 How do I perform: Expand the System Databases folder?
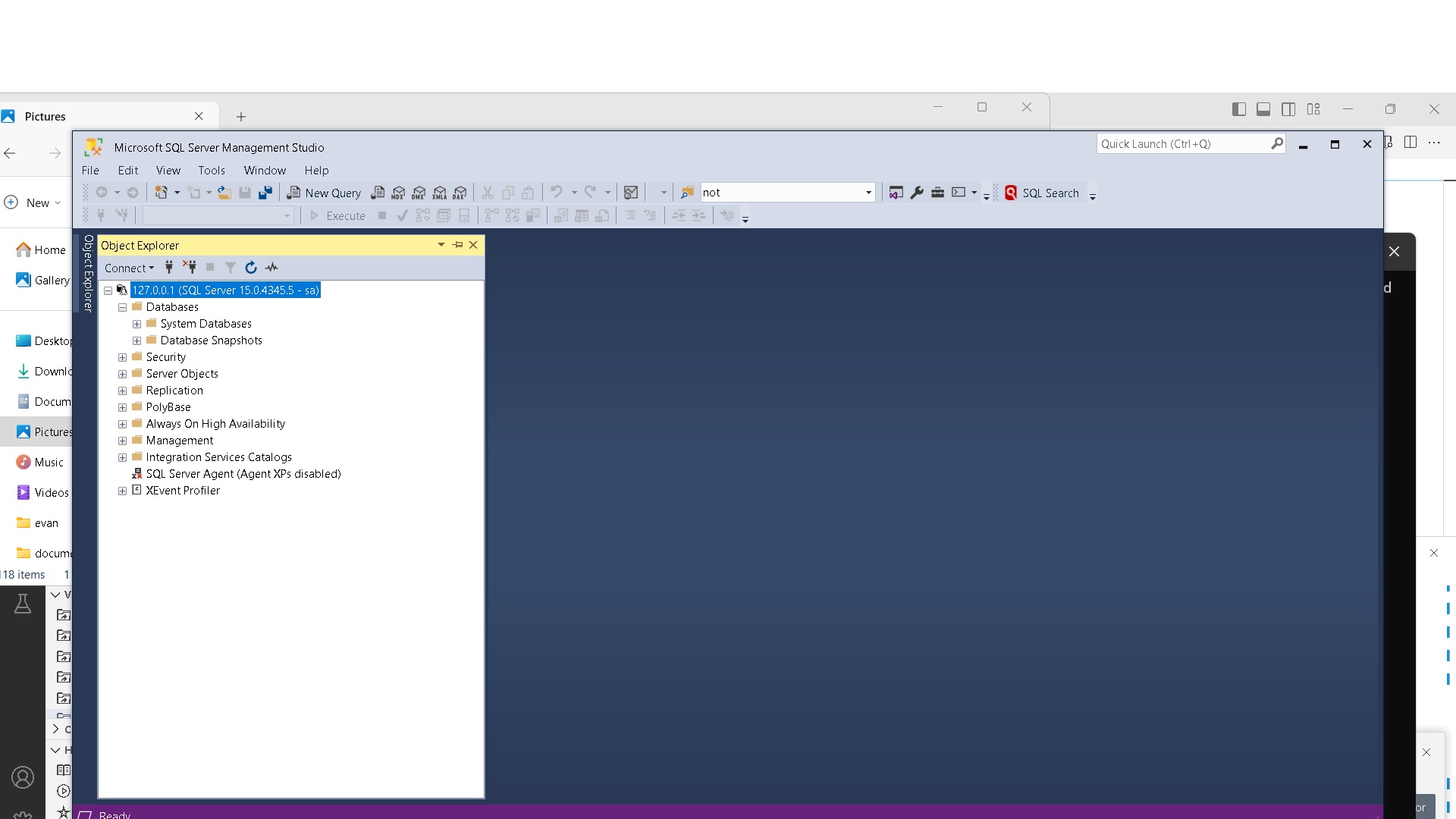point(136,324)
